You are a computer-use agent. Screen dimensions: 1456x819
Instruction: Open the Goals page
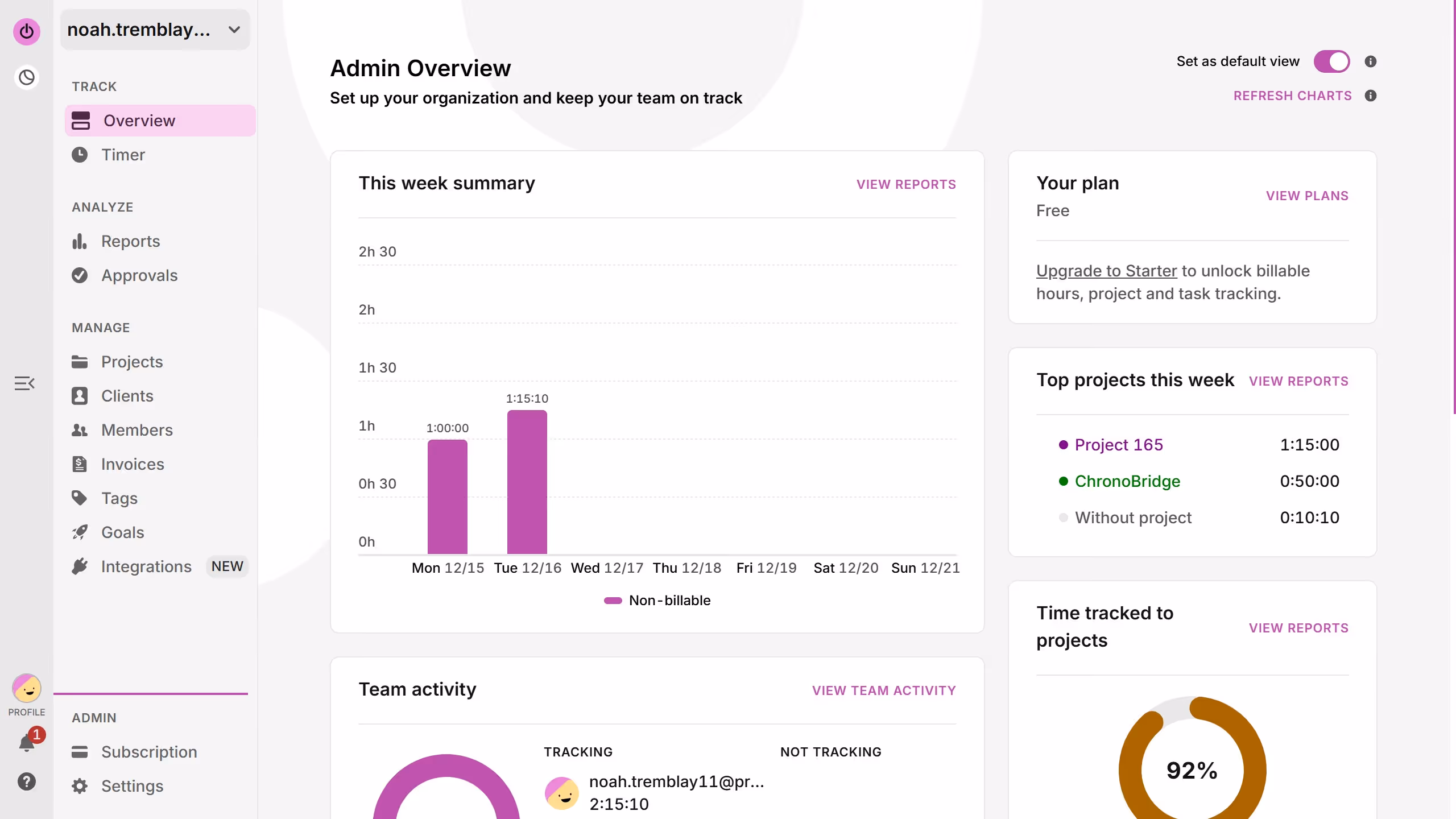pos(160,532)
